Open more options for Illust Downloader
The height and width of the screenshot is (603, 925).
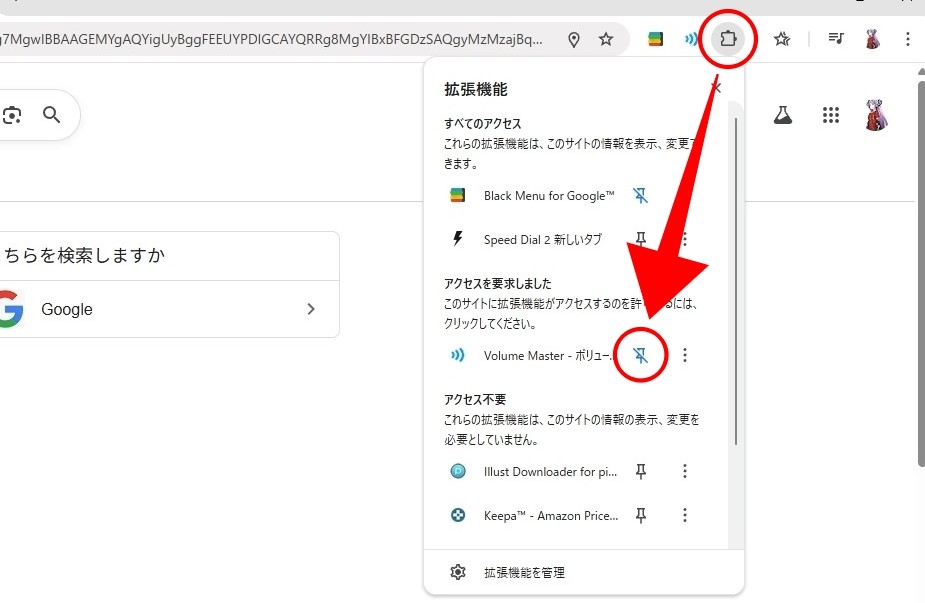click(x=685, y=471)
